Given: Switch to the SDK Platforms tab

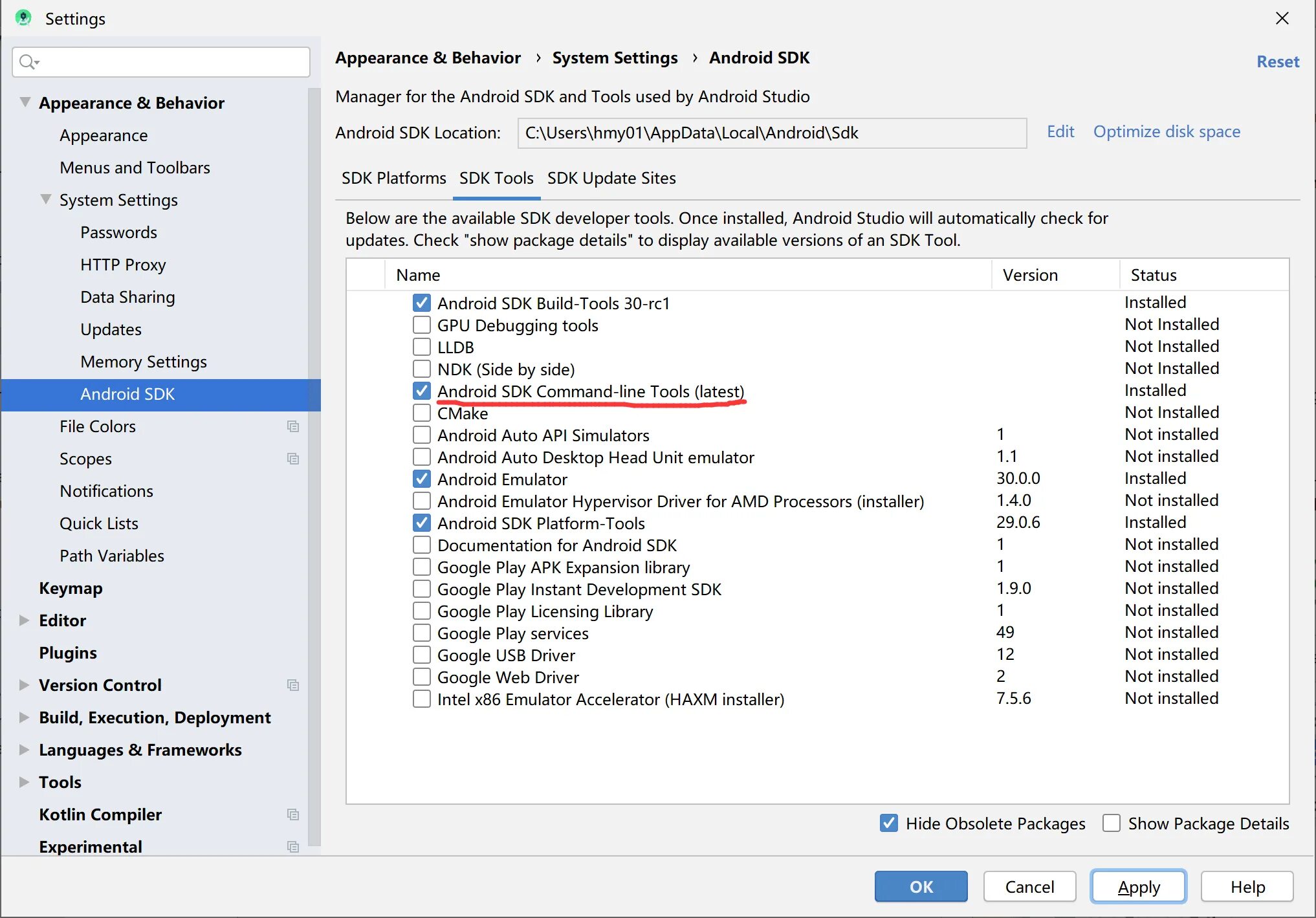Looking at the screenshot, I should pyautogui.click(x=393, y=178).
